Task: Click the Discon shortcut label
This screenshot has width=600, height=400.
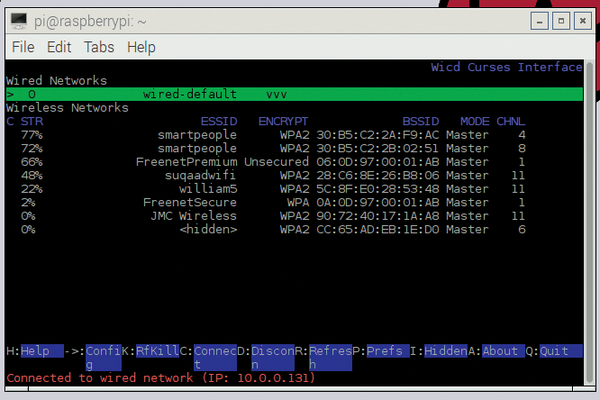Action: click(x=272, y=358)
